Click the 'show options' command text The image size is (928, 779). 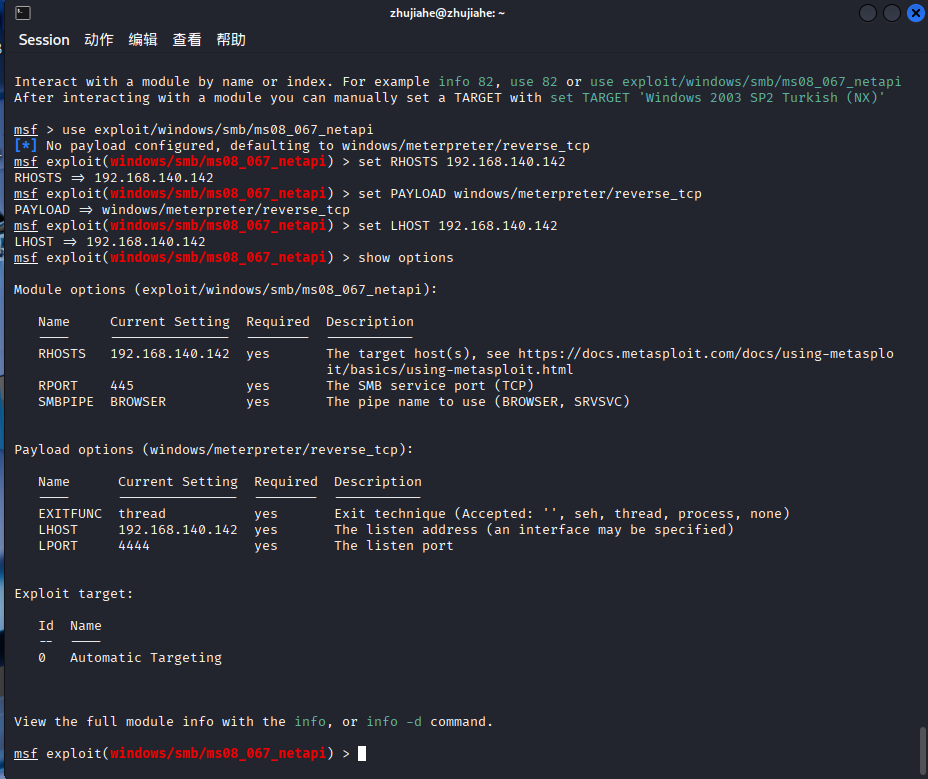pyautogui.click(x=405, y=257)
